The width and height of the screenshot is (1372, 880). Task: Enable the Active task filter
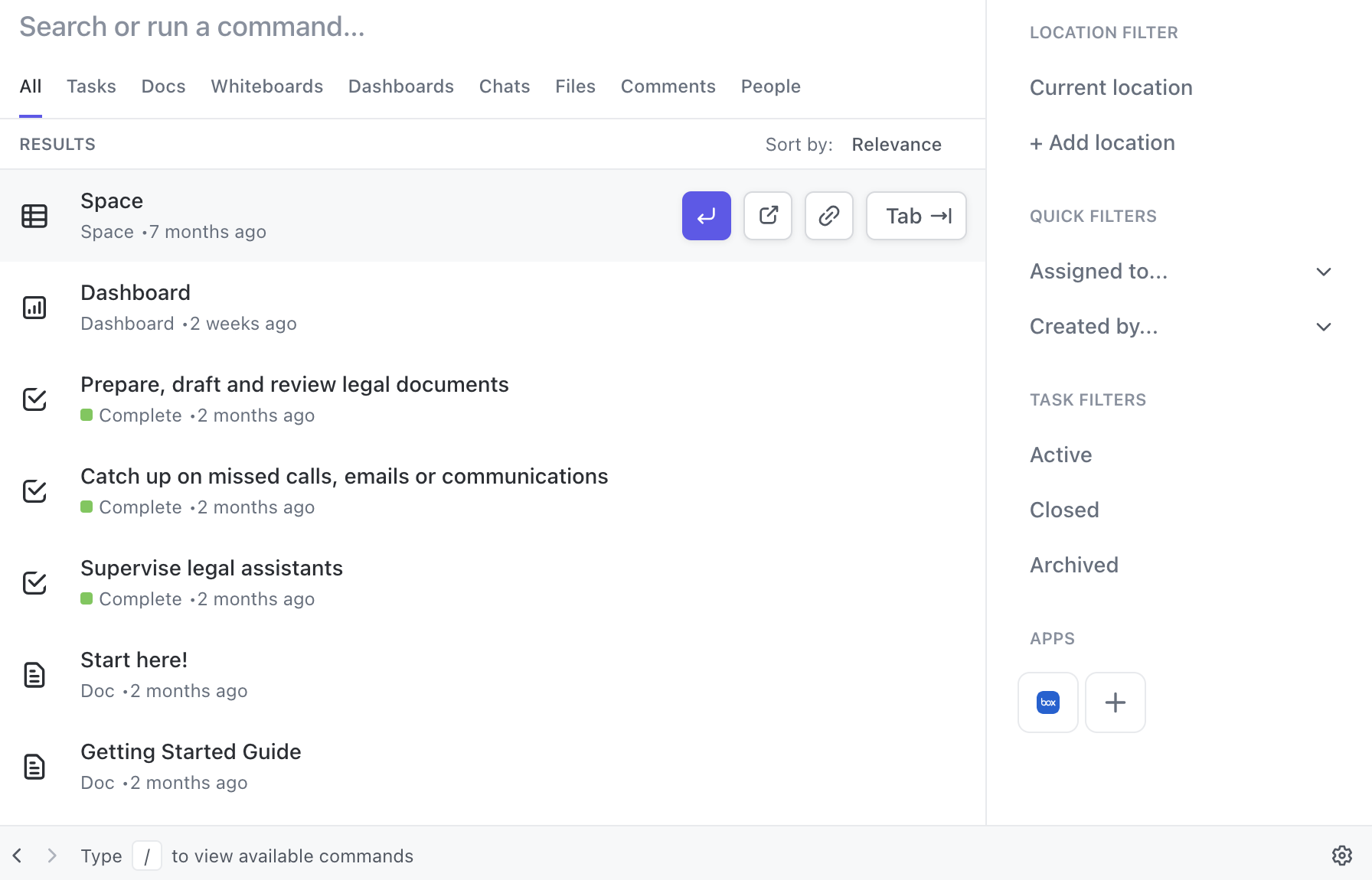pyautogui.click(x=1060, y=454)
